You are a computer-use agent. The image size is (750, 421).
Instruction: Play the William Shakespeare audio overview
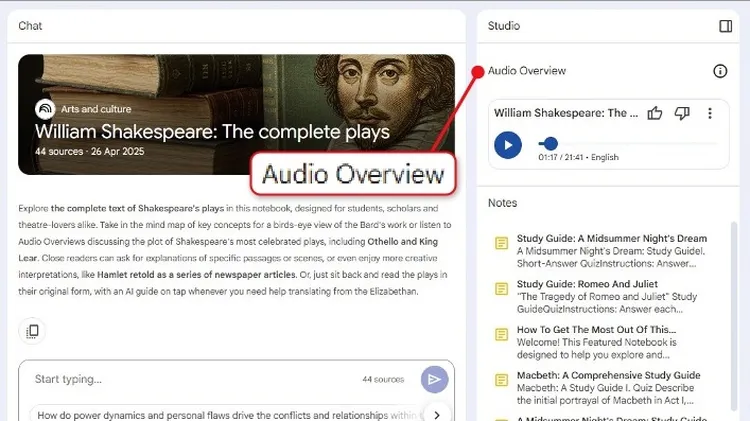pos(507,145)
